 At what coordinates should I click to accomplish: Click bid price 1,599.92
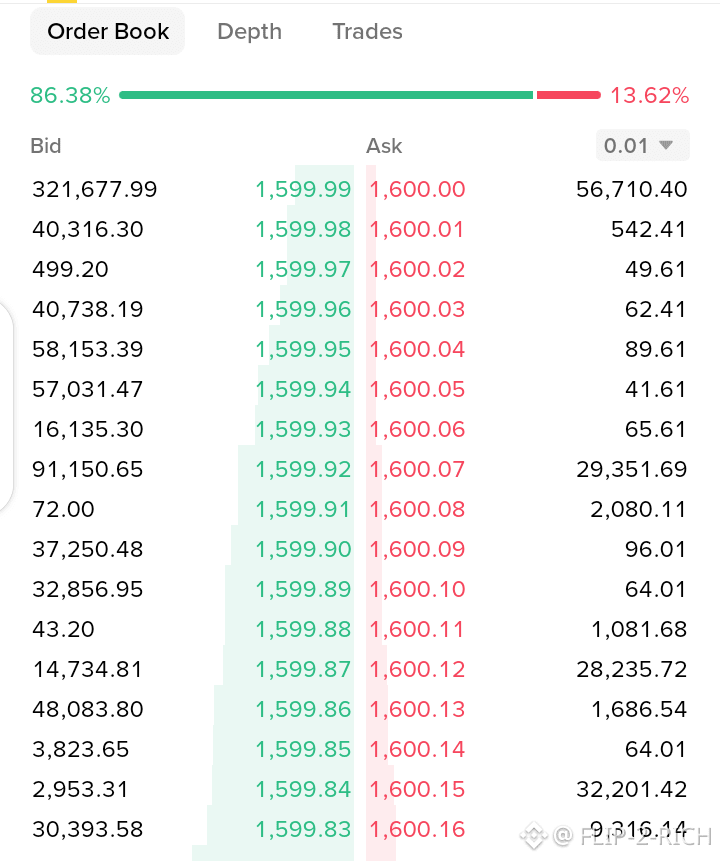(303, 469)
